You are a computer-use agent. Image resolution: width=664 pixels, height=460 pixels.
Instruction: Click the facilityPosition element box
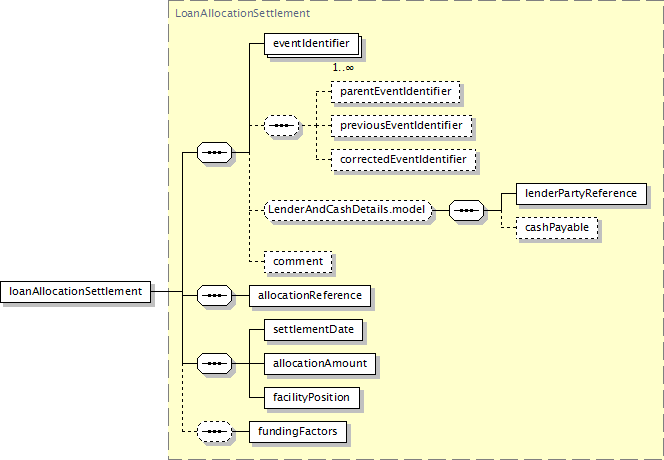pos(312,398)
